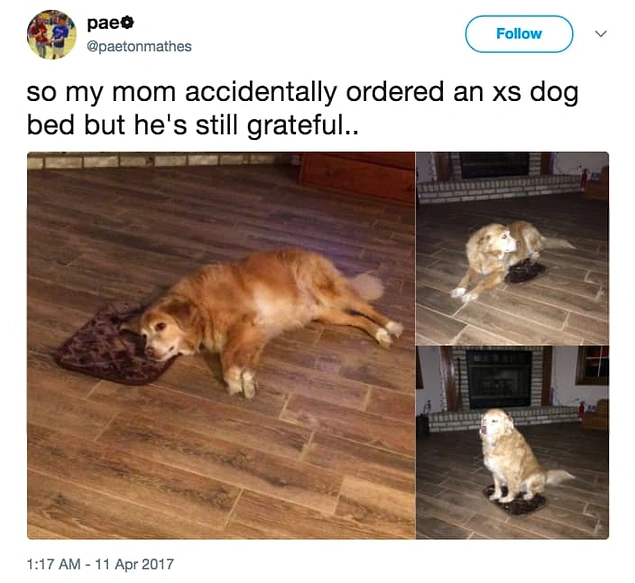Click the dog's face in the large photo
The image size is (635, 583).
(160, 336)
